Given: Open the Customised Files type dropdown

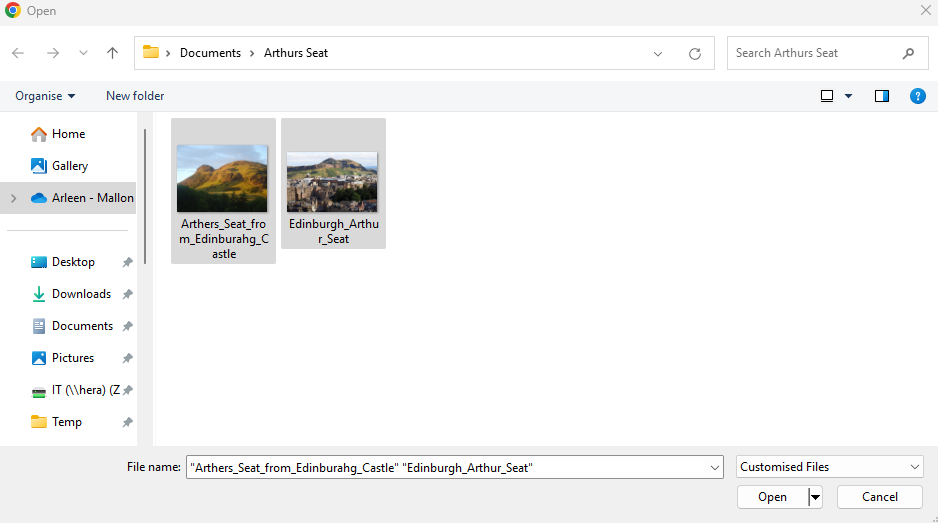Looking at the screenshot, I should coord(830,467).
